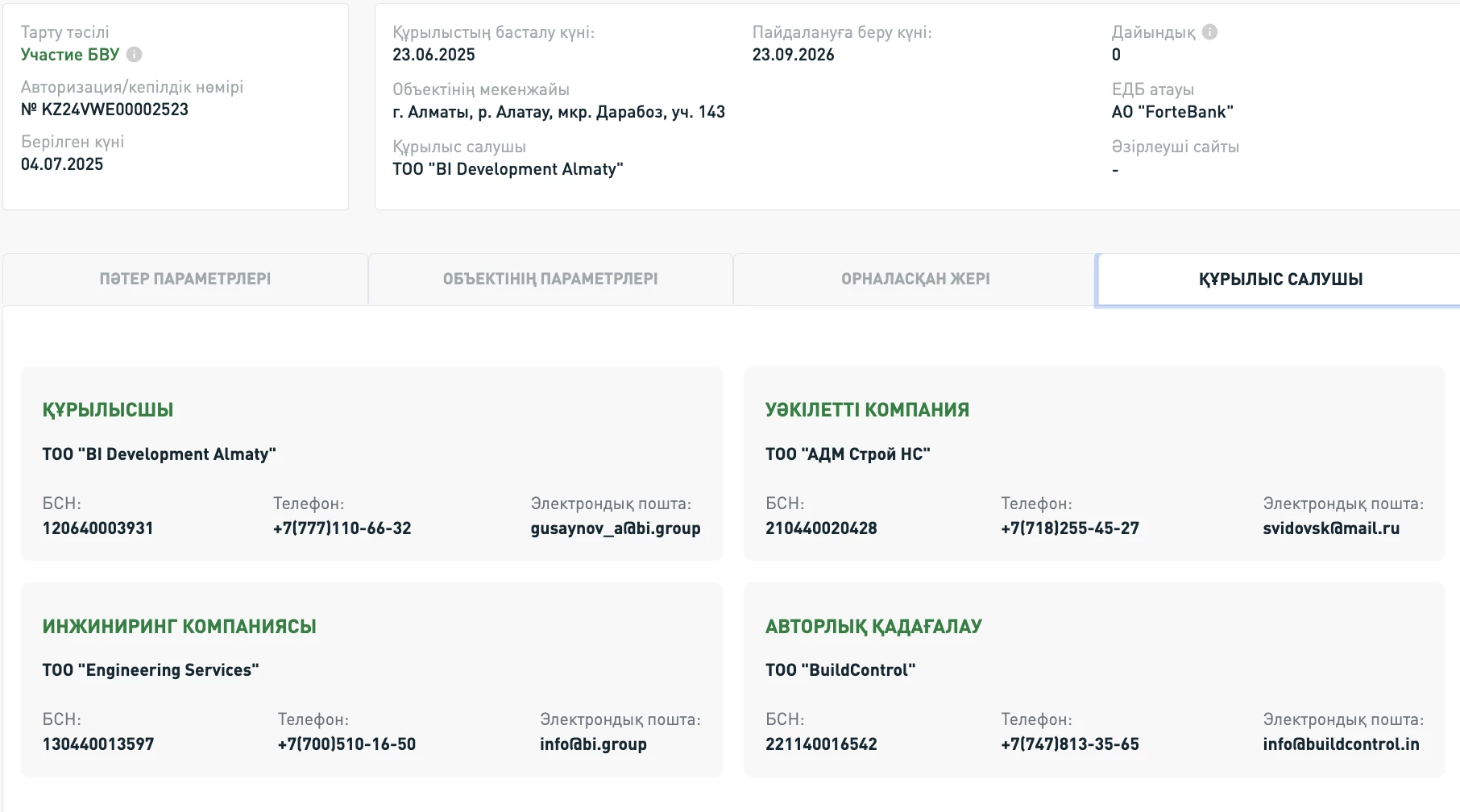
Task: Click ТОО "BuildControl" company name
Action: click(x=840, y=670)
